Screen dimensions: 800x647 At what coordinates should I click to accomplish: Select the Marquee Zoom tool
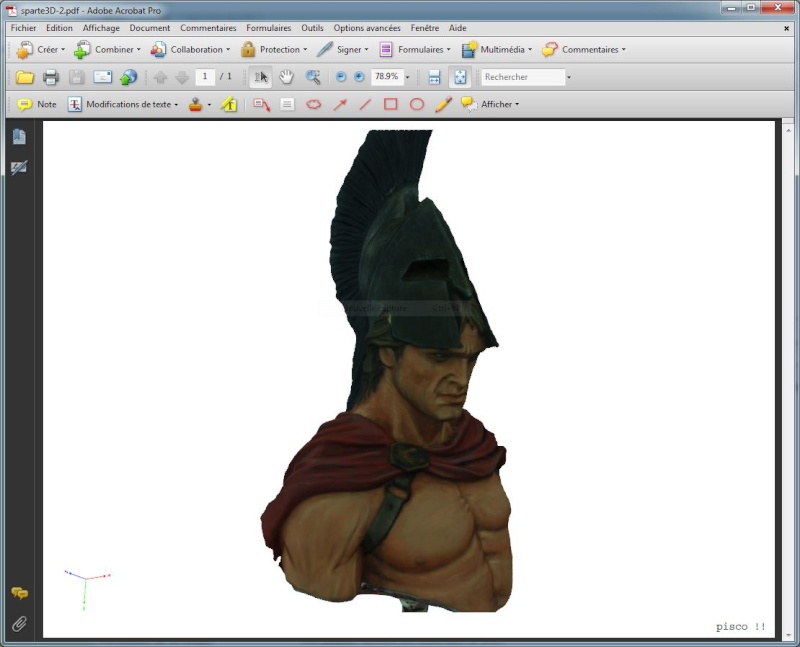click(x=313, y=77)
